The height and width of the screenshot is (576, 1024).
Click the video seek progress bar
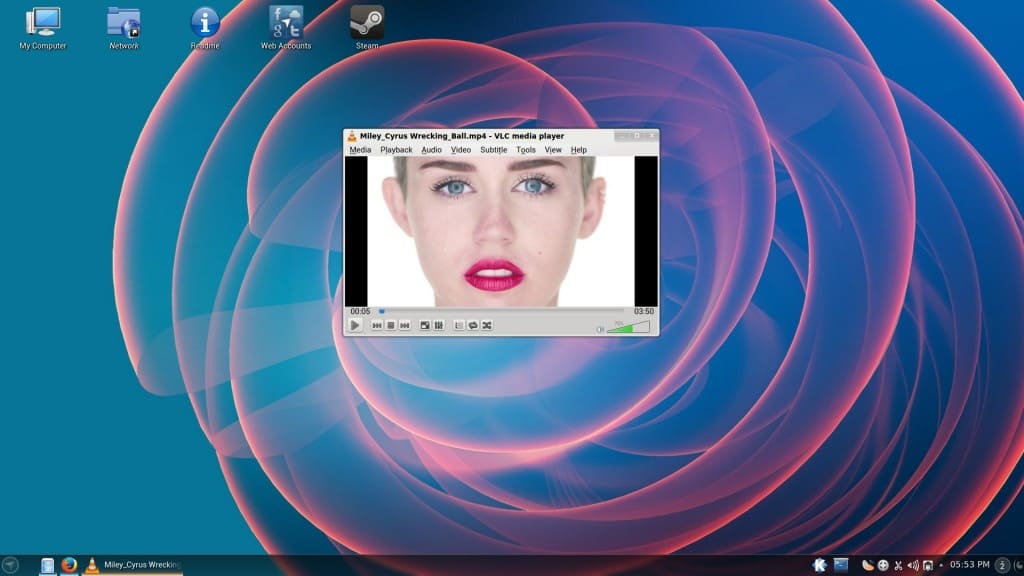pos(500,311)
